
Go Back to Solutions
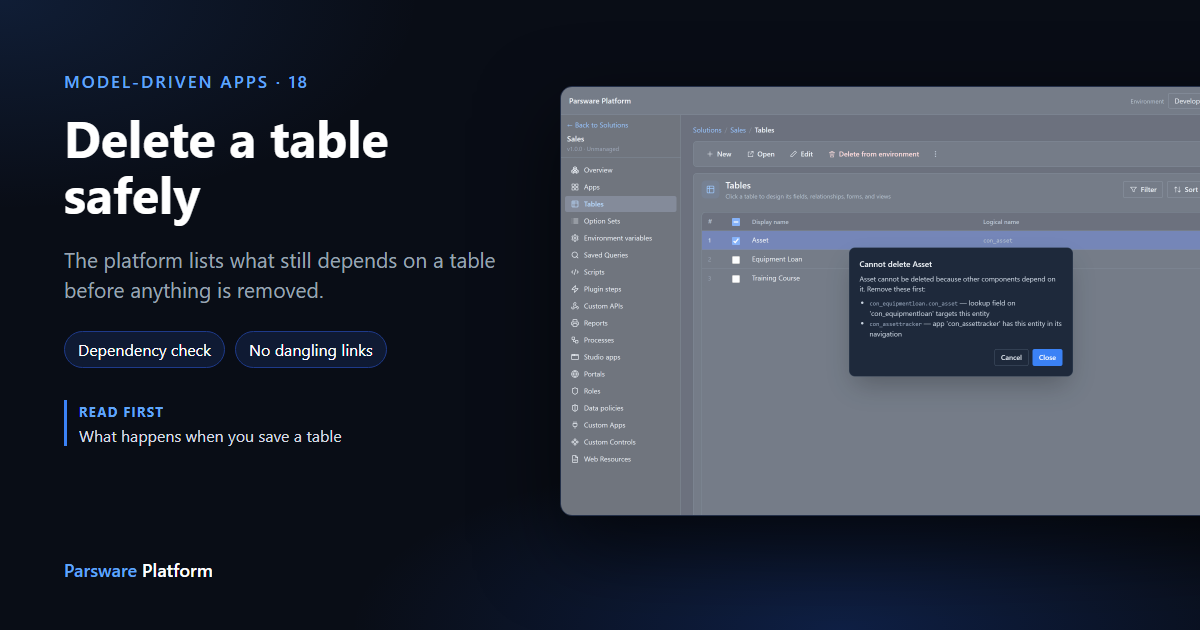pos(598,125)
